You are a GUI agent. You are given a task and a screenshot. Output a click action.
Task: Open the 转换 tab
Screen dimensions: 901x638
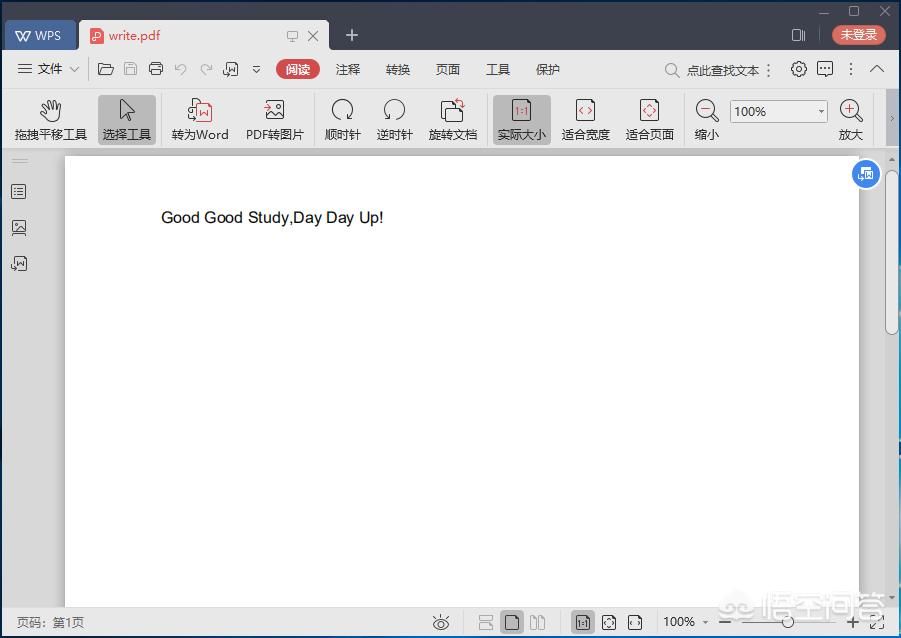(x=398, y=70)
